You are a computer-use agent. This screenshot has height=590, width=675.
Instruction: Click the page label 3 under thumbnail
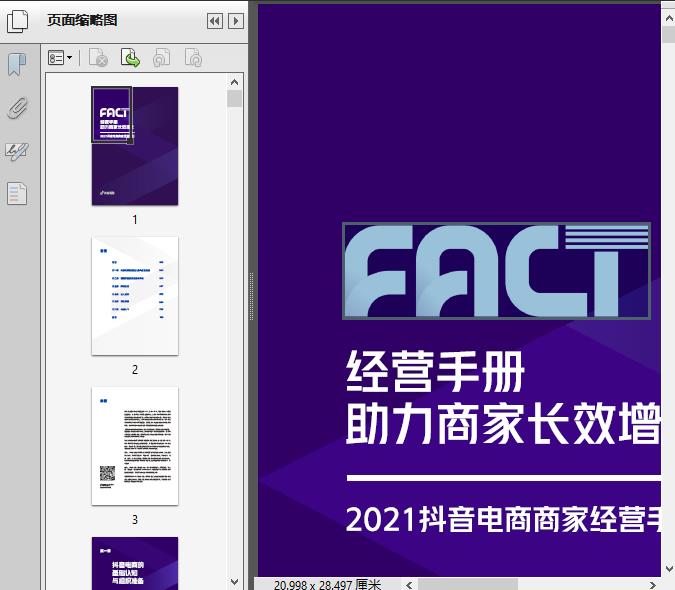(x=135, y=520)
